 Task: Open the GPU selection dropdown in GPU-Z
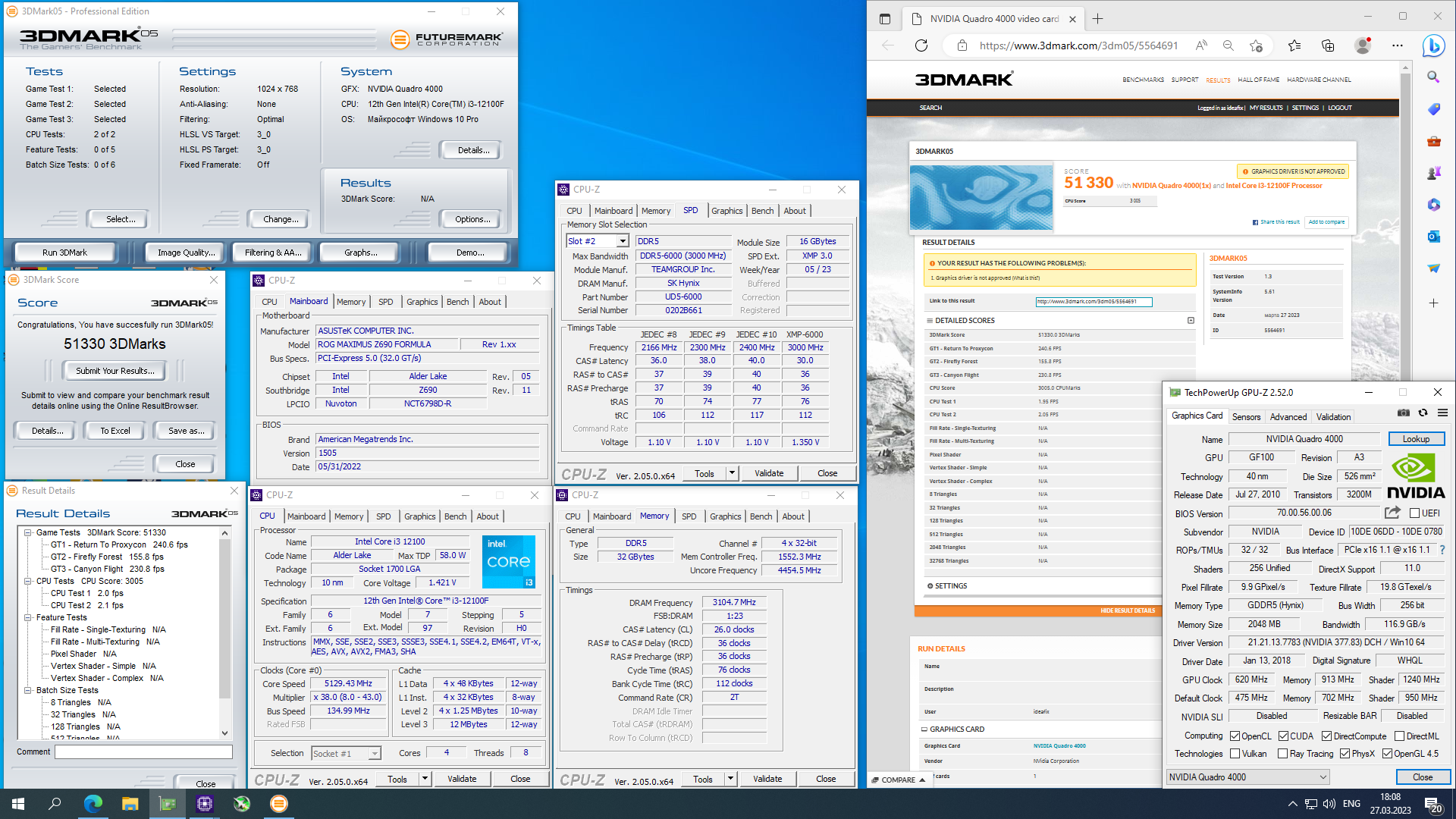pos(1247,777)
